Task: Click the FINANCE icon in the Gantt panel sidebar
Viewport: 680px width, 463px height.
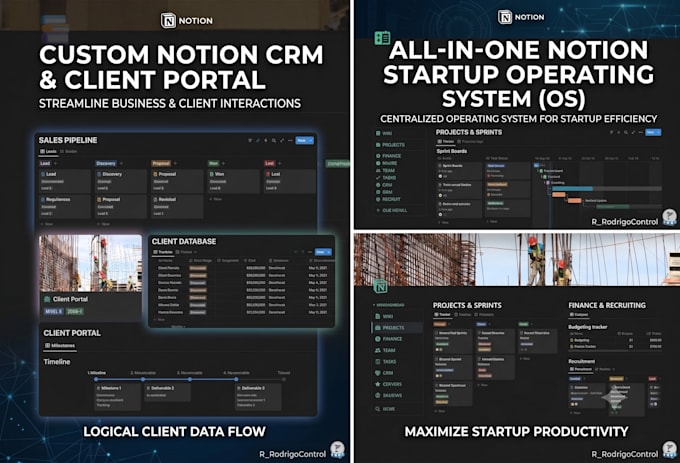Action: pyautogui.click(x=378, y=156)
